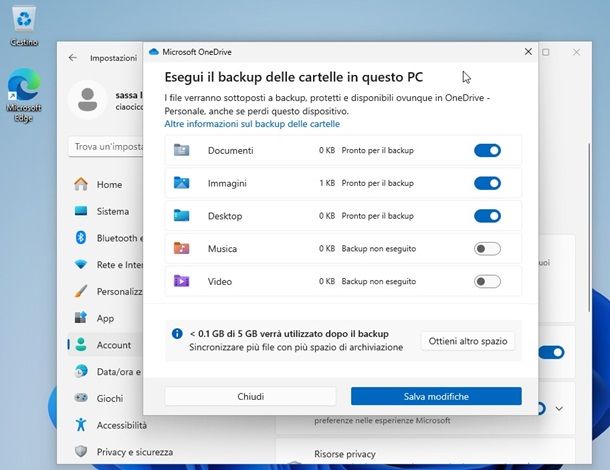Toggle Immagini folder backup switch
This screenshot has height=470, width=610.
[487, 183]
